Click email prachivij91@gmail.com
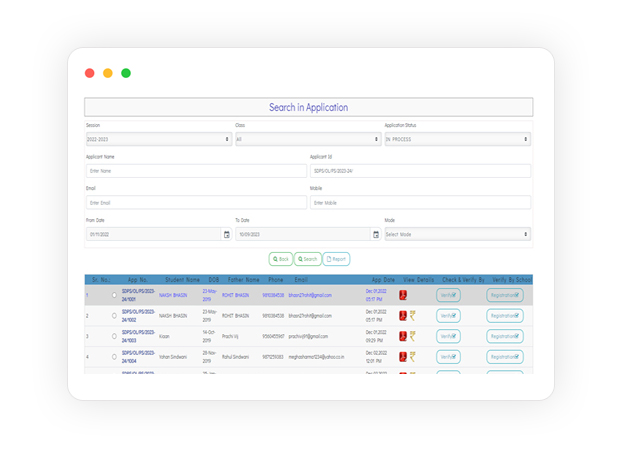Image resolution: width=622 pixels, height=450 pixels. (308, 337)
